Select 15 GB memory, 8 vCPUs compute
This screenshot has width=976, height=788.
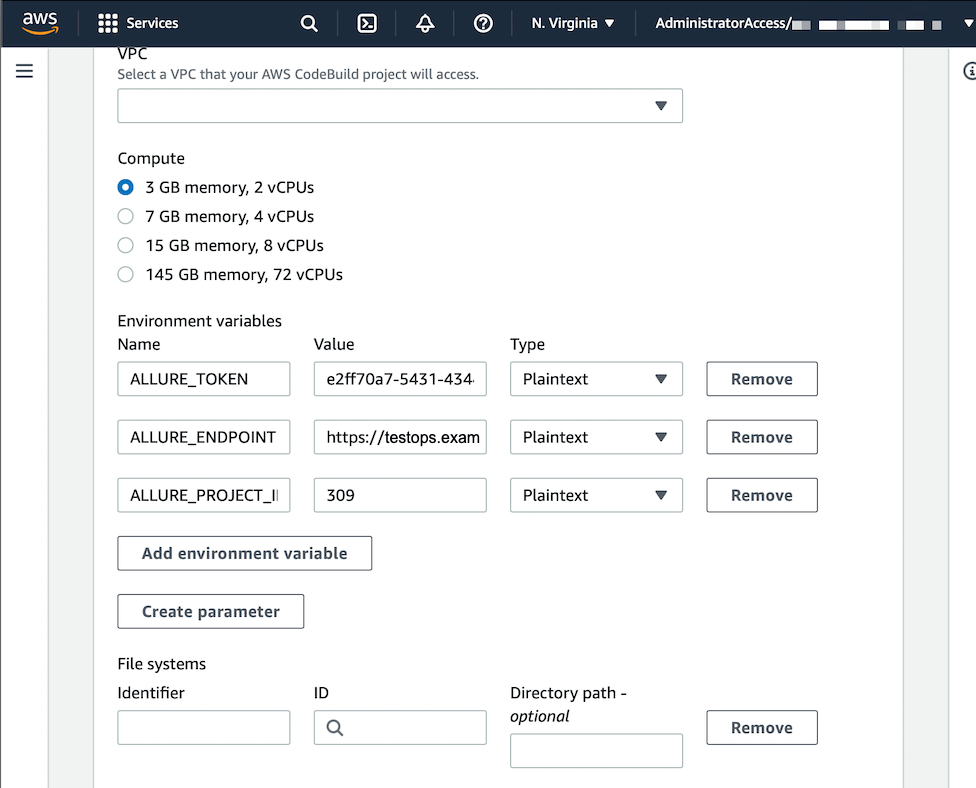click(126, 245)
